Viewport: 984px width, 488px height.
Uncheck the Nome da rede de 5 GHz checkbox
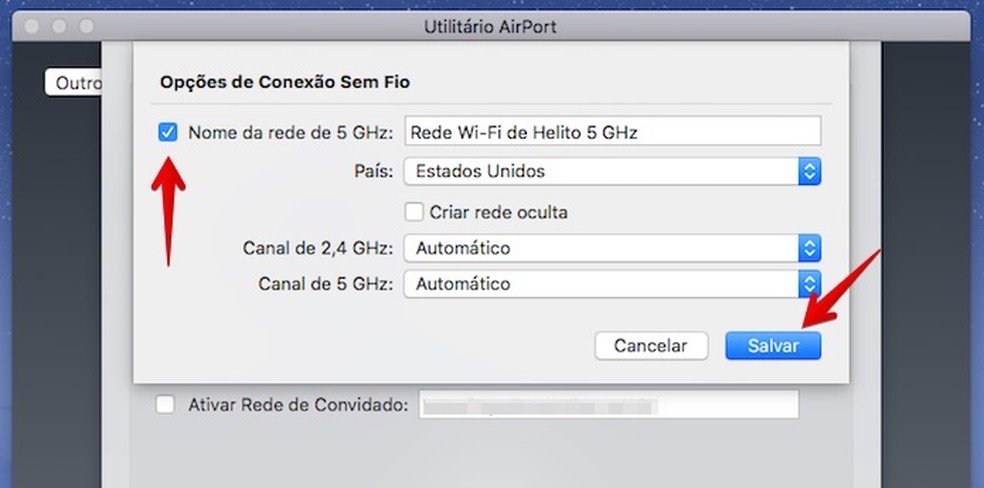[x=168, y=132]
